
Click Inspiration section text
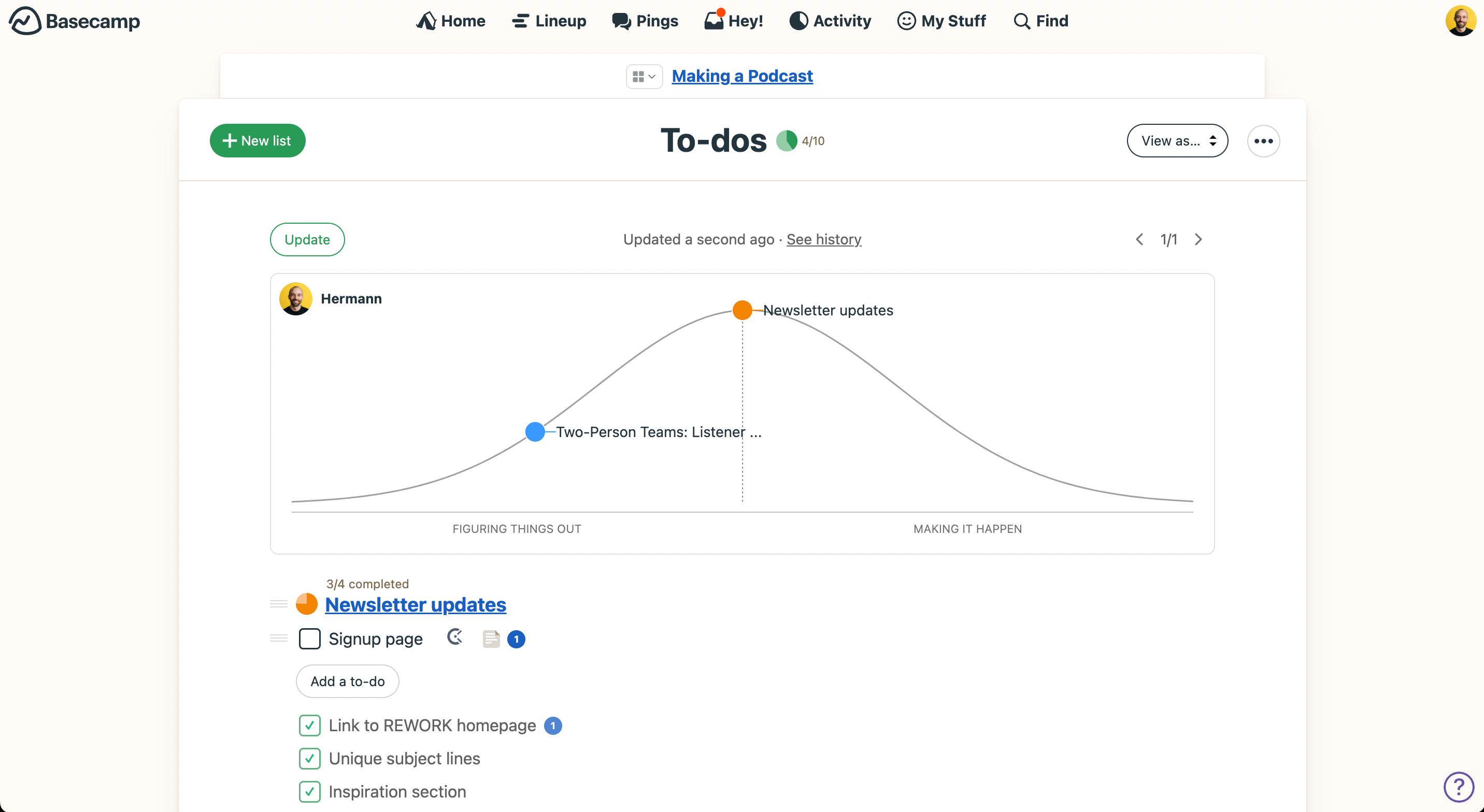(397, 792)
